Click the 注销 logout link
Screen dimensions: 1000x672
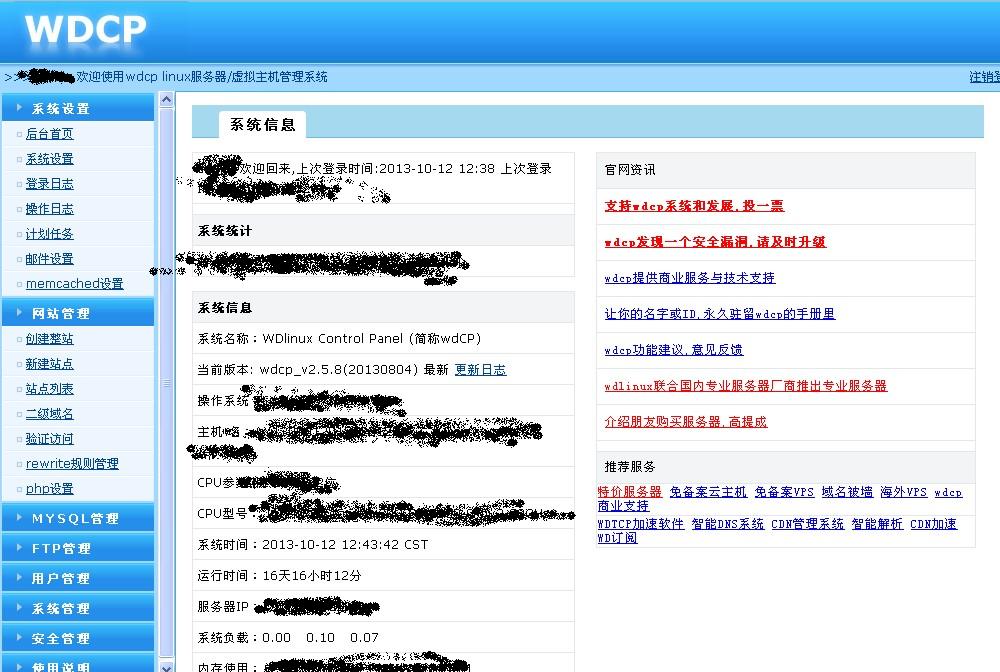(x=984, y=77)
